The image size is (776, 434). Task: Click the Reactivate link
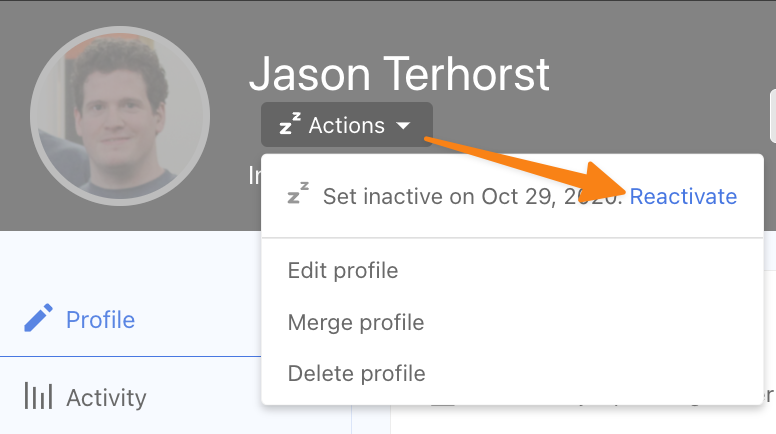pos(683,196)
